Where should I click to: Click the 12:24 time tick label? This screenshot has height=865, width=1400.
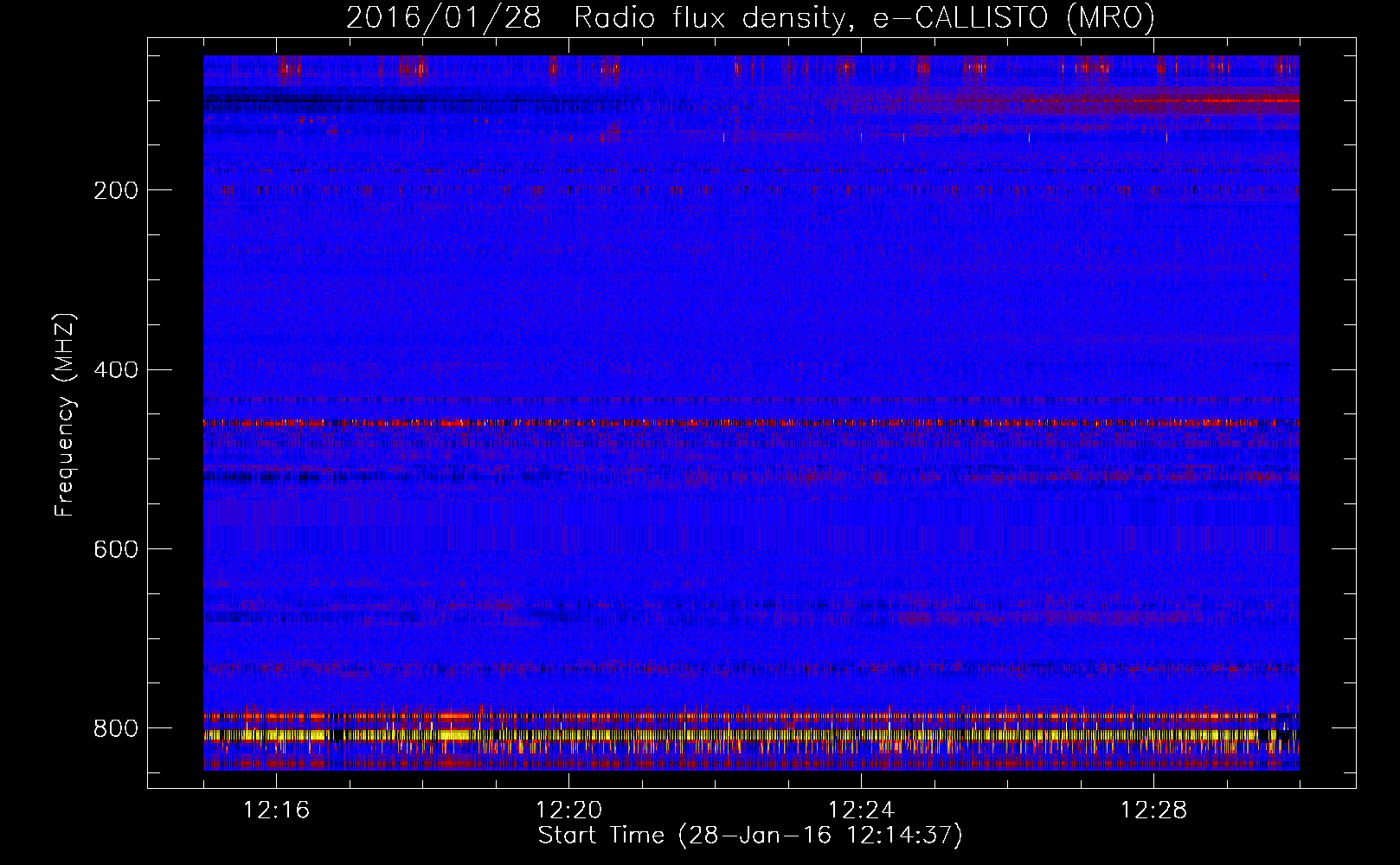(861, 811)
